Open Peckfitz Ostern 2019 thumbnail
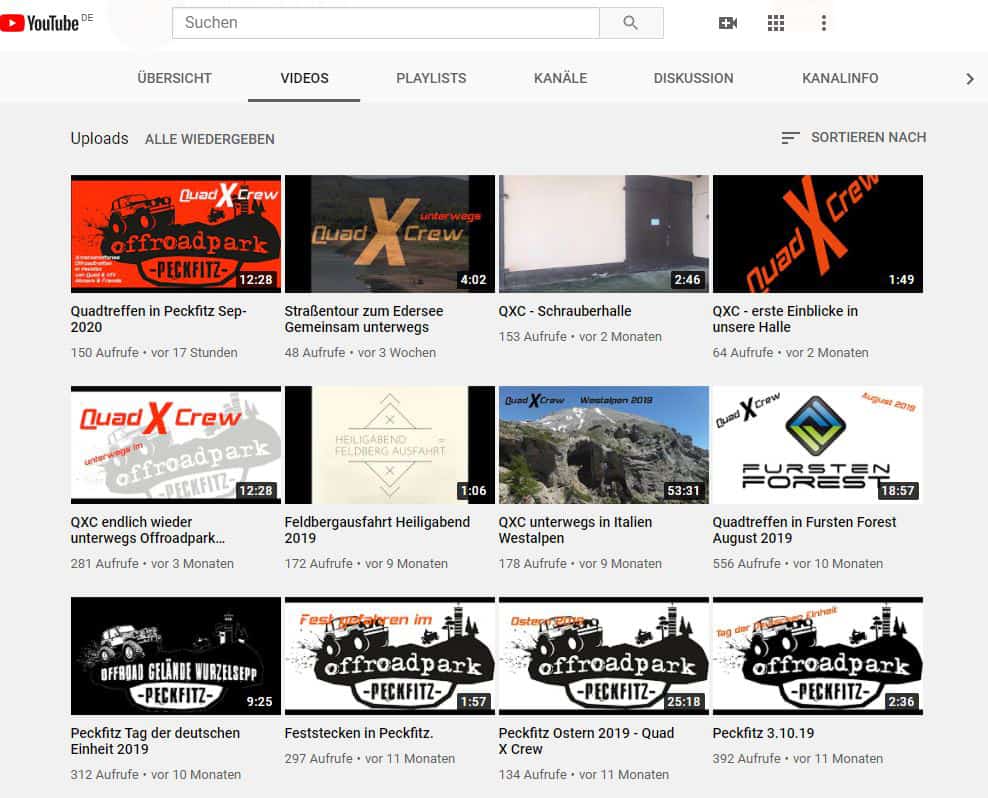 point(604,656)
